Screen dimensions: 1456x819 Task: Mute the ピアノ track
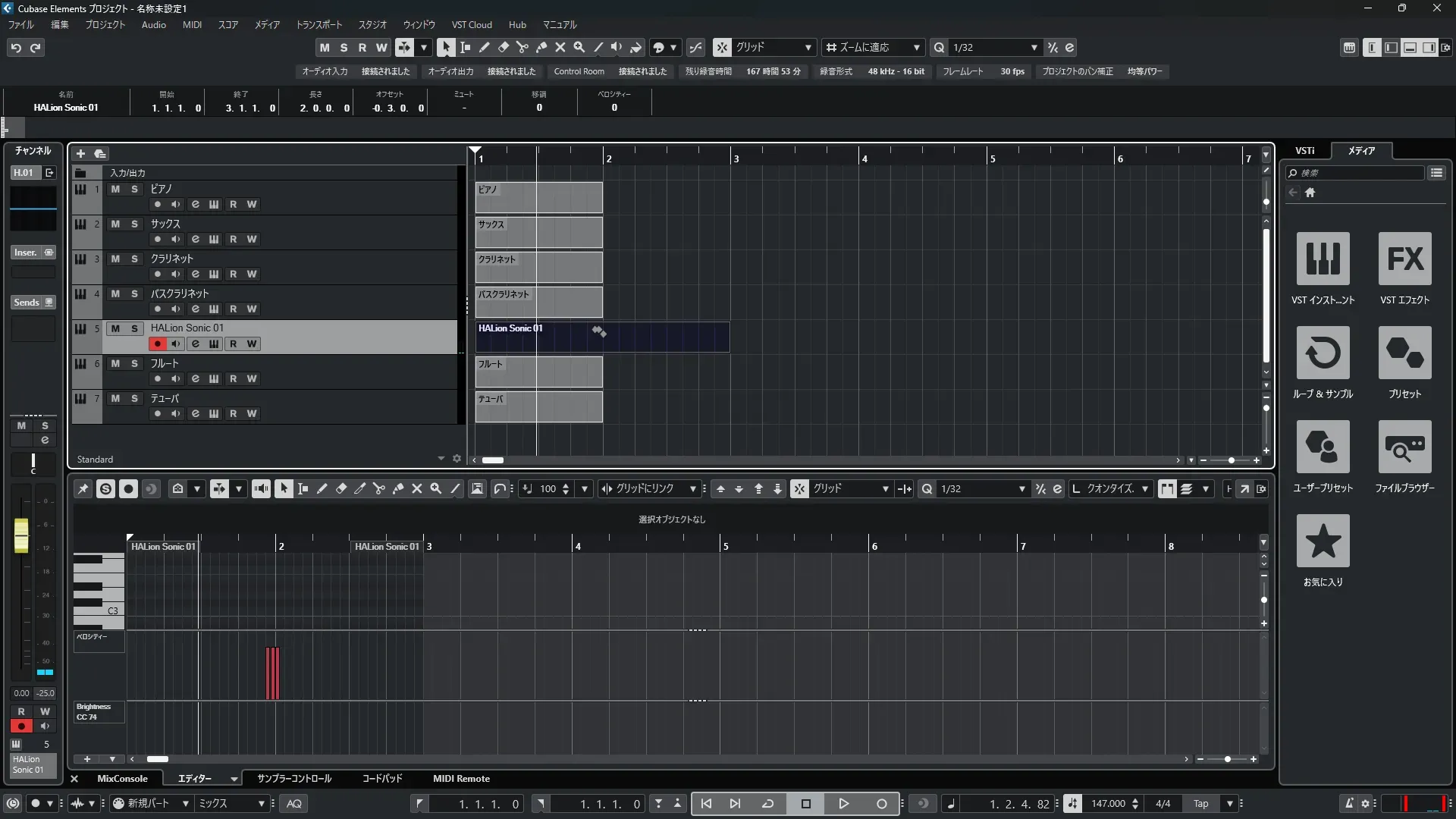tap(115, 189)
